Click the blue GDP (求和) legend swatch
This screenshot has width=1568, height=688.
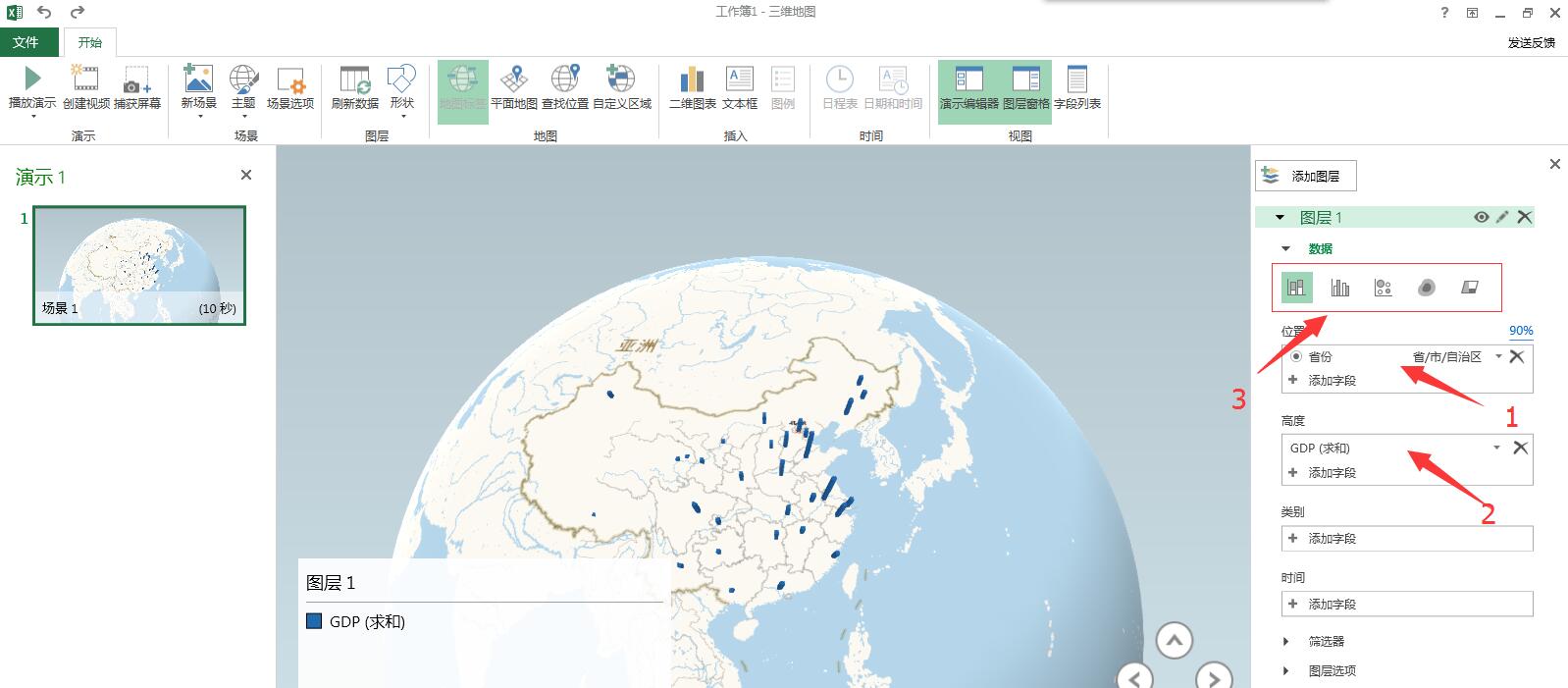[x=314, y=620]
